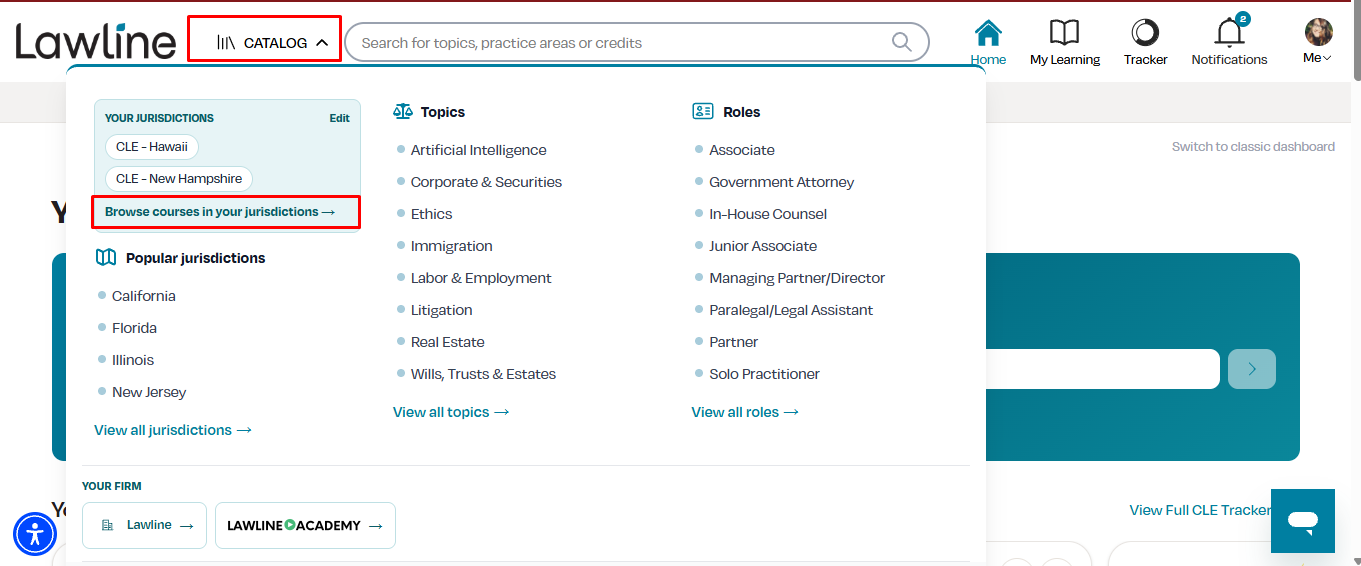Choose California under Popular jurisdictions
Image resolution: width=1361 pixels, height=566 pixels.
tap(143, 296)
